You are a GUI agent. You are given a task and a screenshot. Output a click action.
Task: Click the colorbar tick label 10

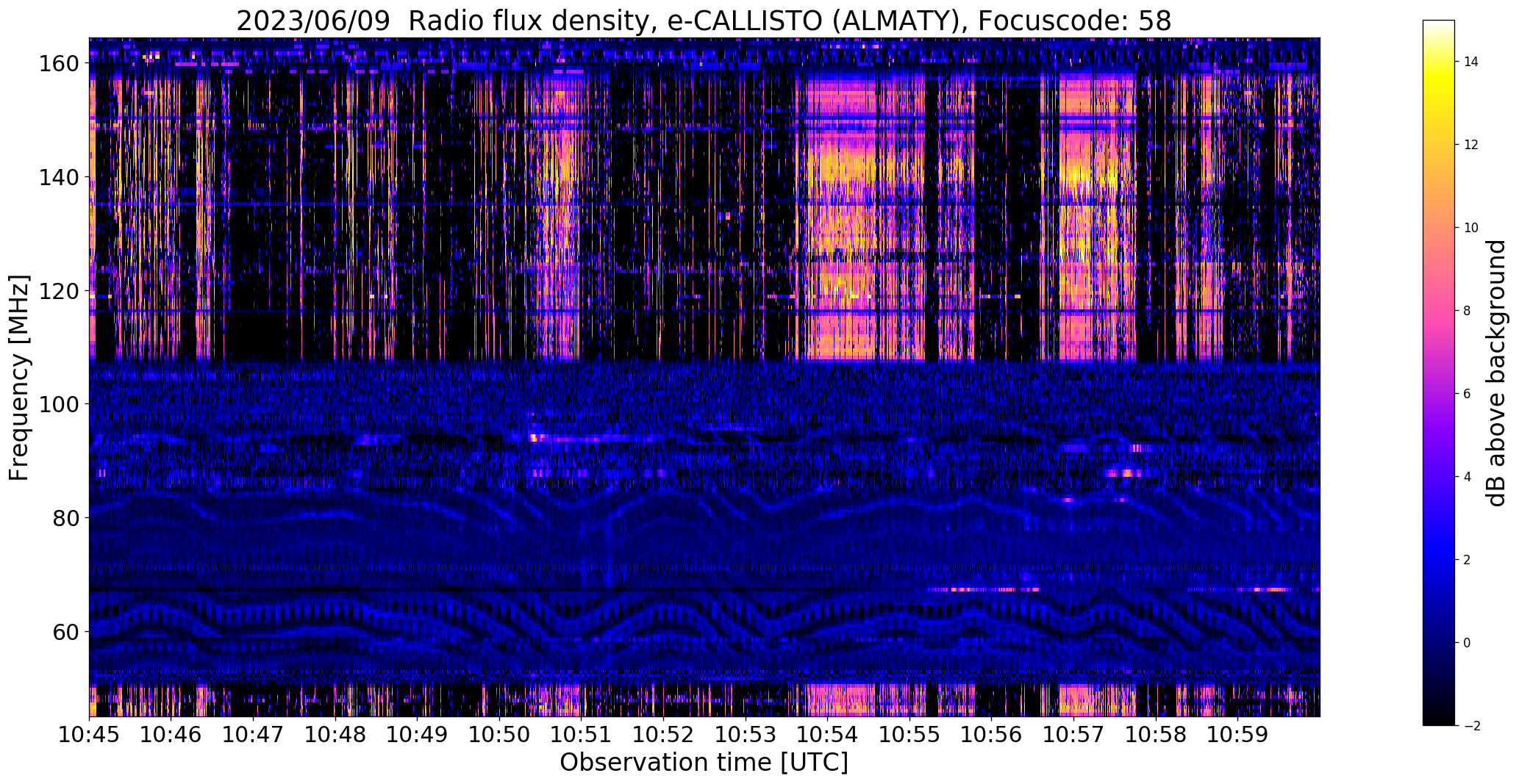[x=1471, y=228]
